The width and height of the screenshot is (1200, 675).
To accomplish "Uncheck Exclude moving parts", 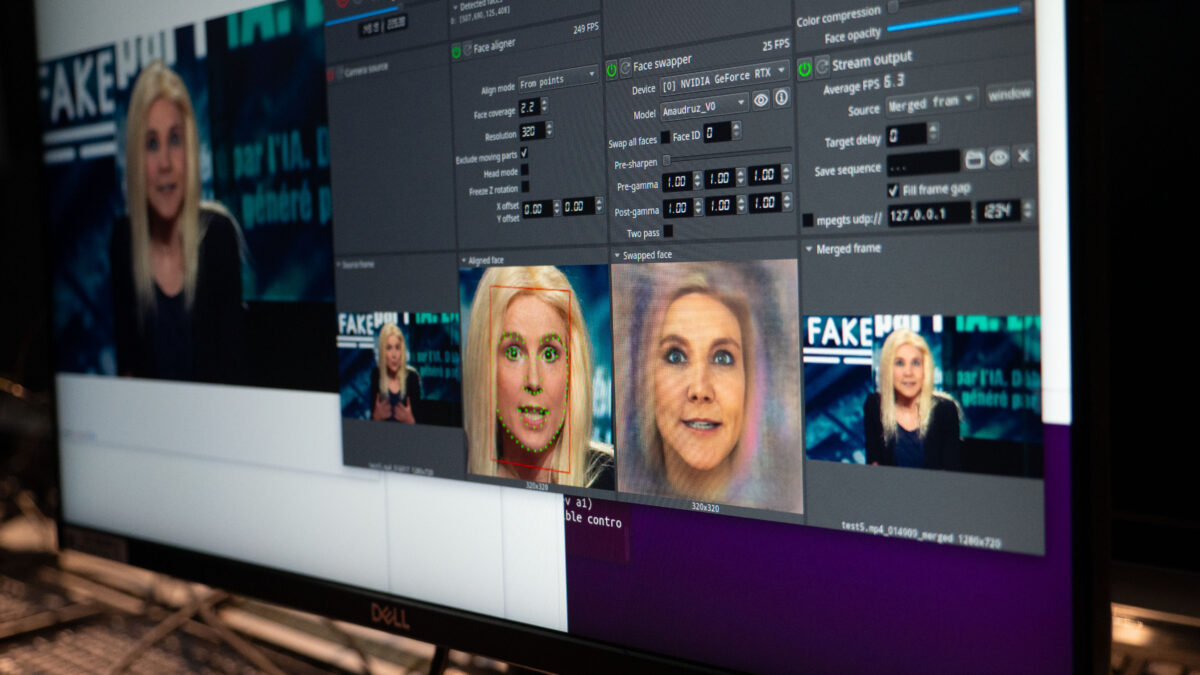I will [524, 153].
